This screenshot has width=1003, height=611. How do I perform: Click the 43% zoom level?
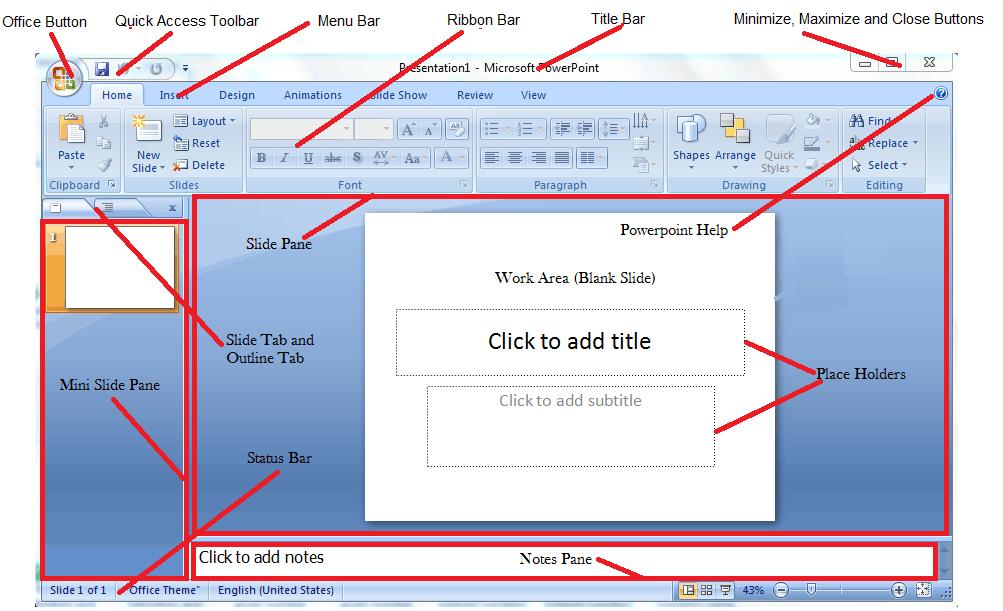(753, 590)
